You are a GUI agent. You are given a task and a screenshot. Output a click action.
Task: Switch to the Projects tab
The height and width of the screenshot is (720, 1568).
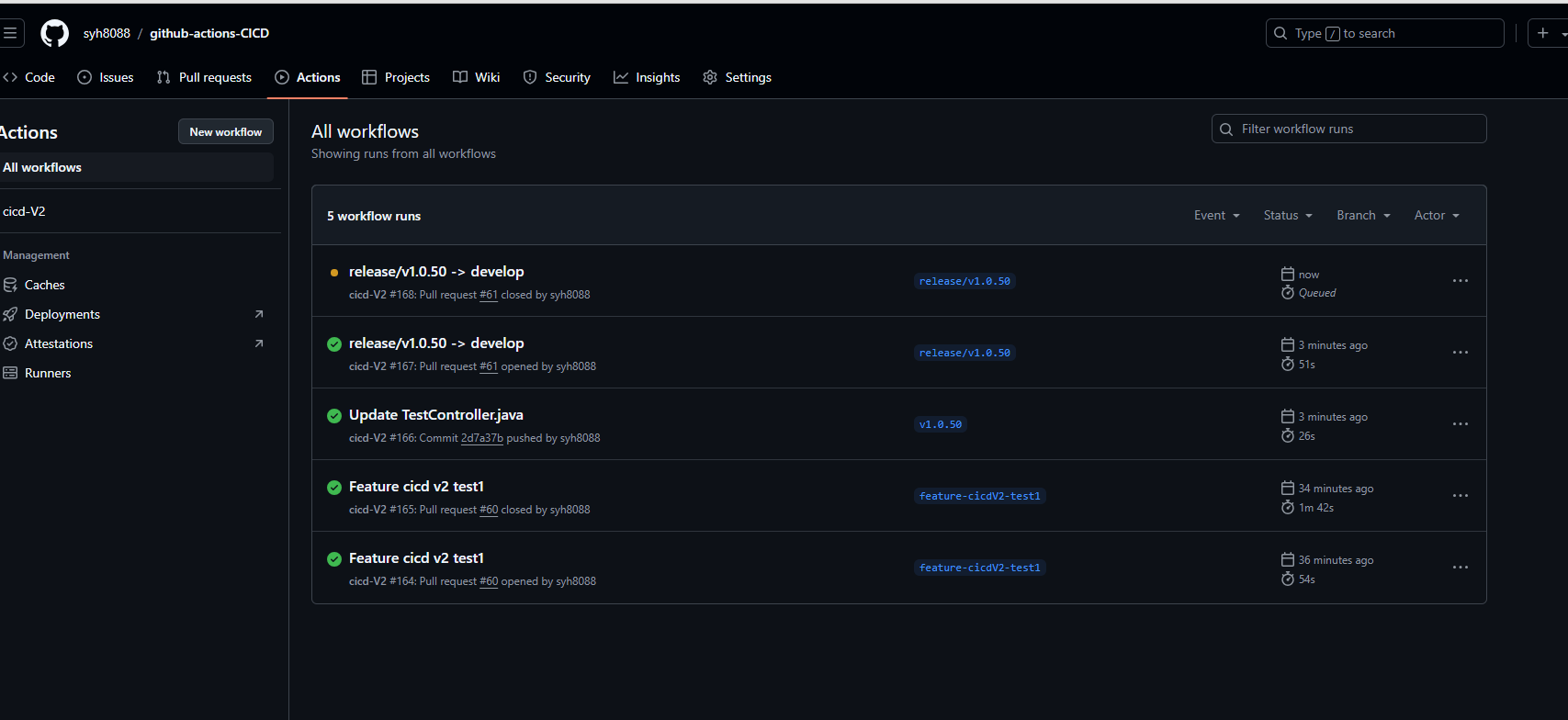point(396,77)
